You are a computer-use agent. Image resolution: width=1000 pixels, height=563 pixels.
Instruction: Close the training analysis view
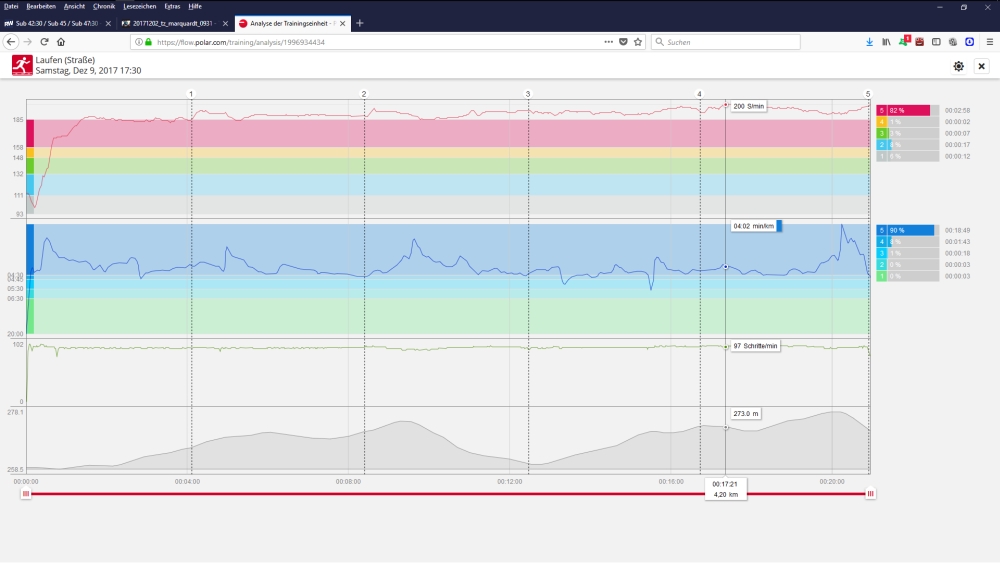[982, 66]
